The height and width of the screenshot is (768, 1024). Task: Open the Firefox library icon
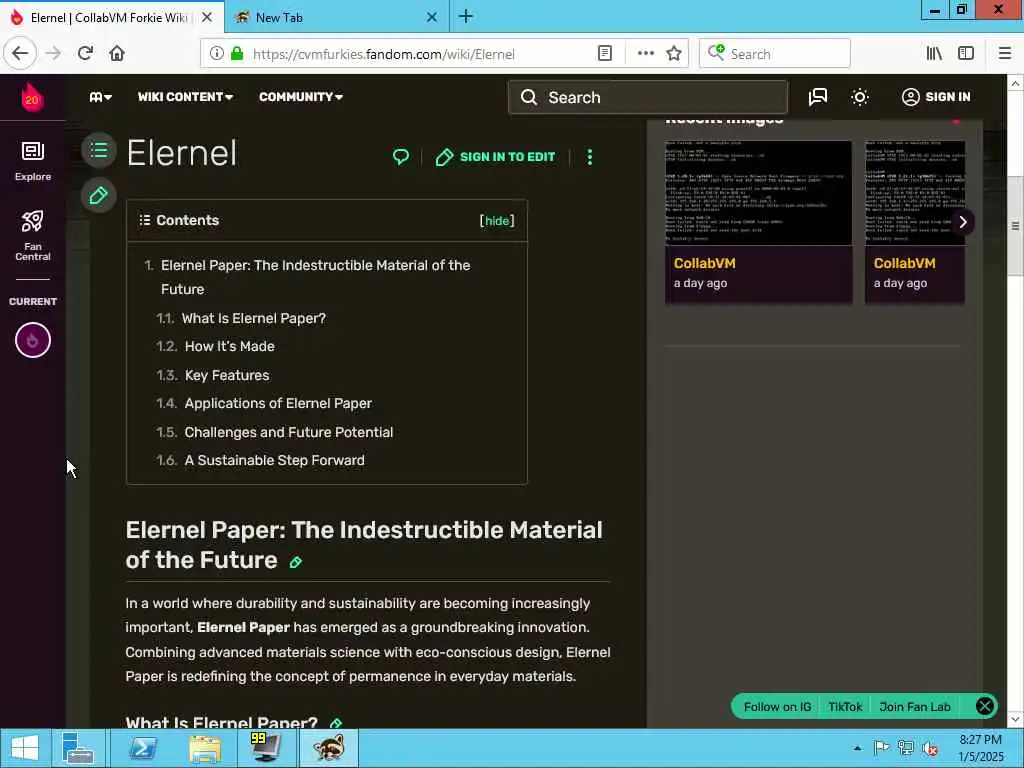(934, 54)
